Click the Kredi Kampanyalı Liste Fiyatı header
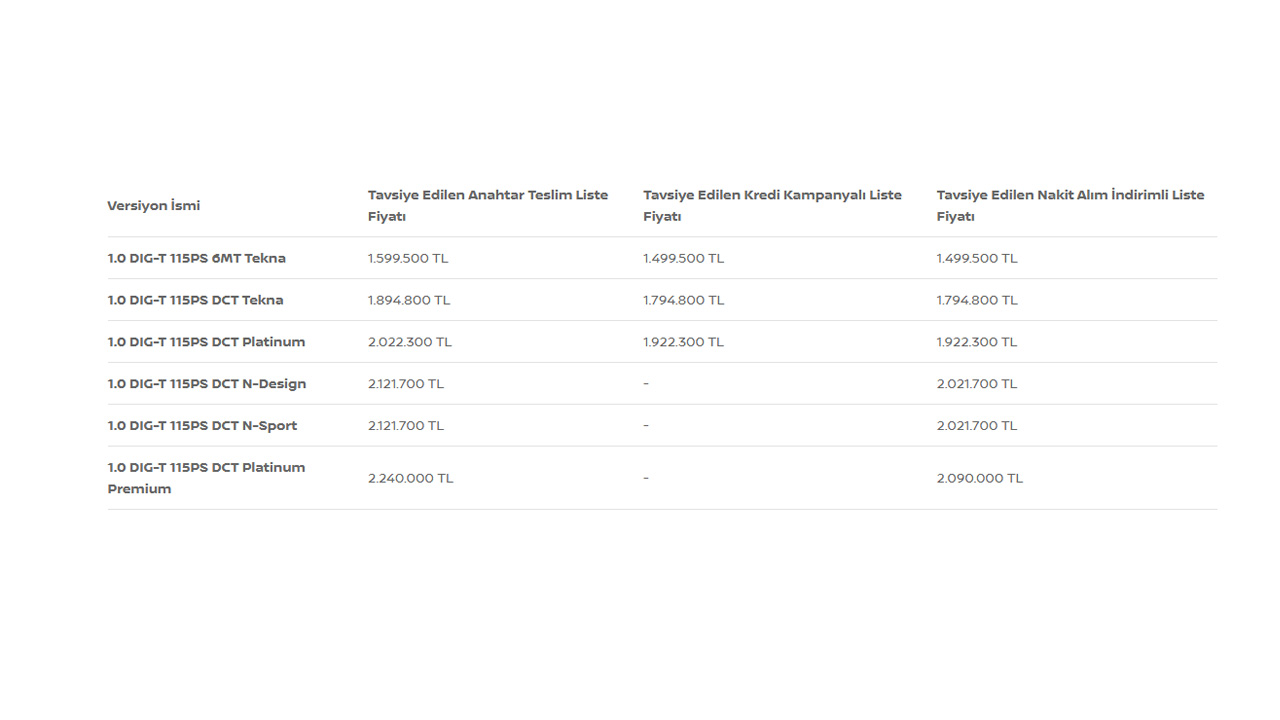The height and width of the screenshot is (720, 1280). 773,206
